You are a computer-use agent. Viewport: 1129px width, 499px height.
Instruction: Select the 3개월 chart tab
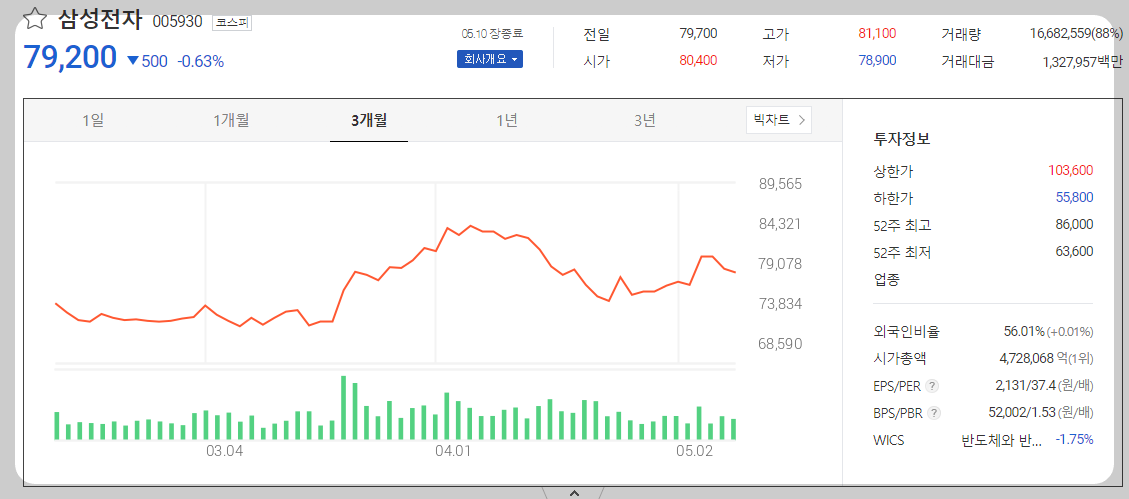(x=369, y=120)
